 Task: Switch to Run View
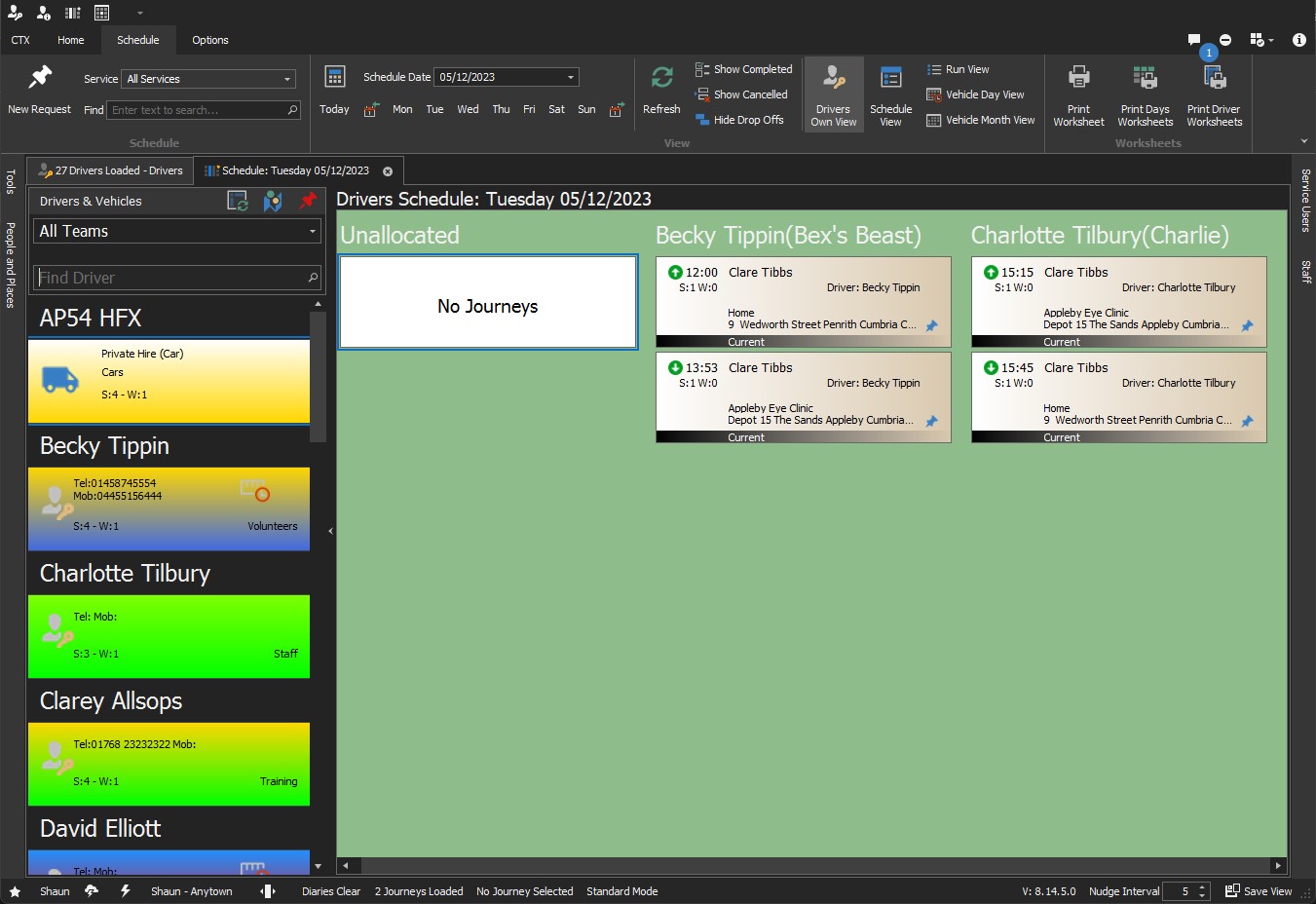point(958,69)
